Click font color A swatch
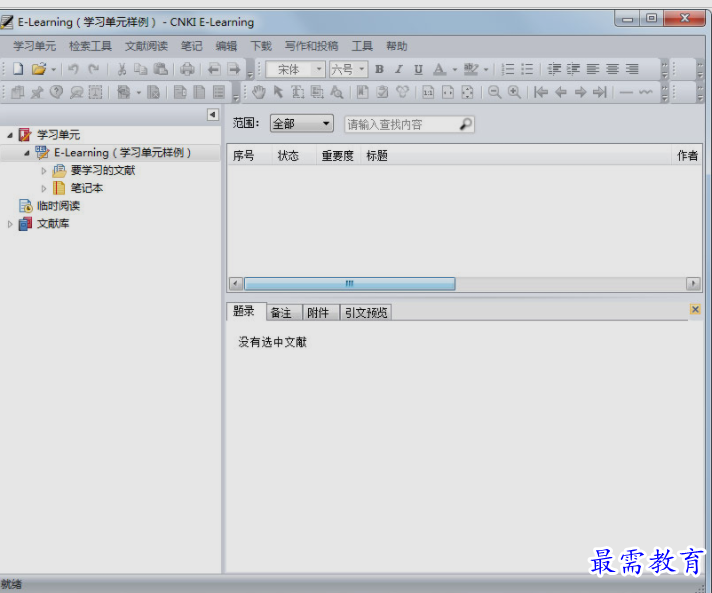 click(x=439, y=69)
